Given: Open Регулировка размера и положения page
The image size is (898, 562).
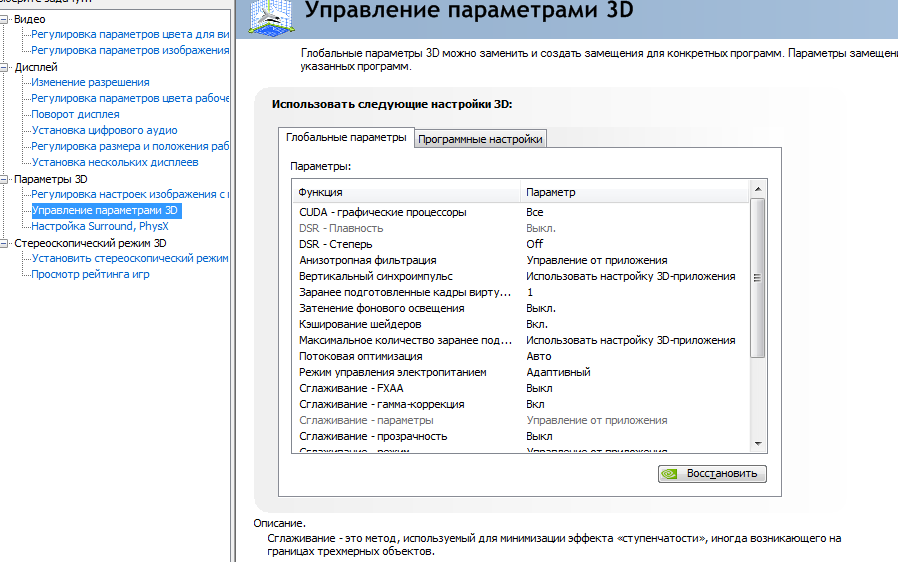Looking at the screenshot, I should 130,147.
